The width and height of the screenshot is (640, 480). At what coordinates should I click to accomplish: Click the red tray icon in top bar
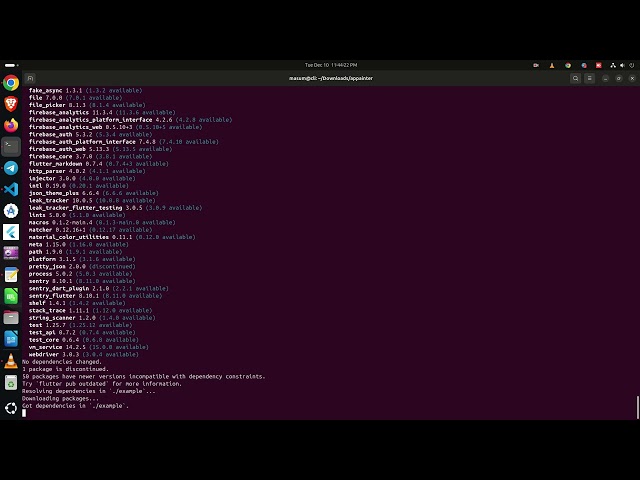tap(598, 65)
